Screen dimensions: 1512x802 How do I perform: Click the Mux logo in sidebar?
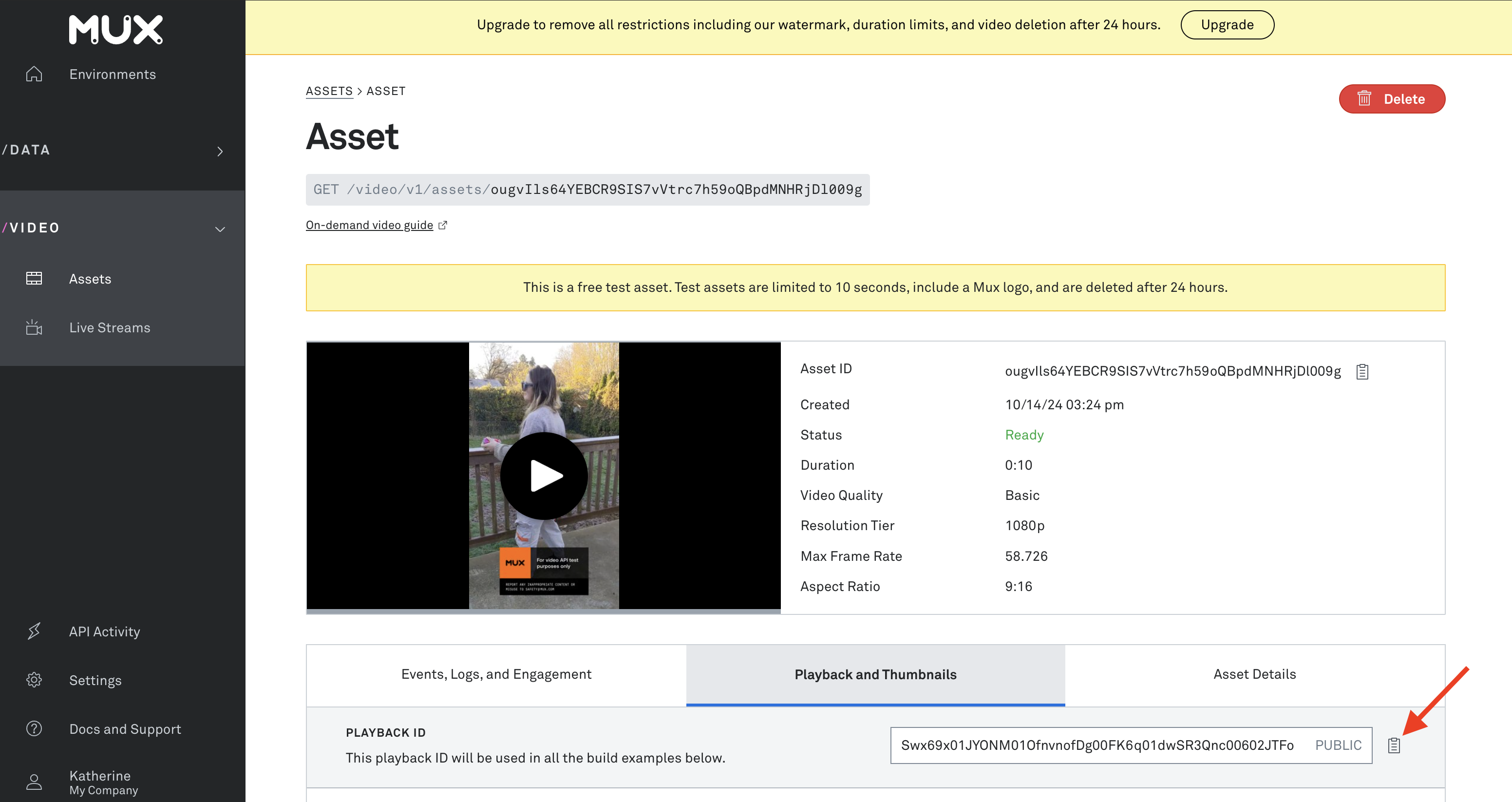[115, 29]
